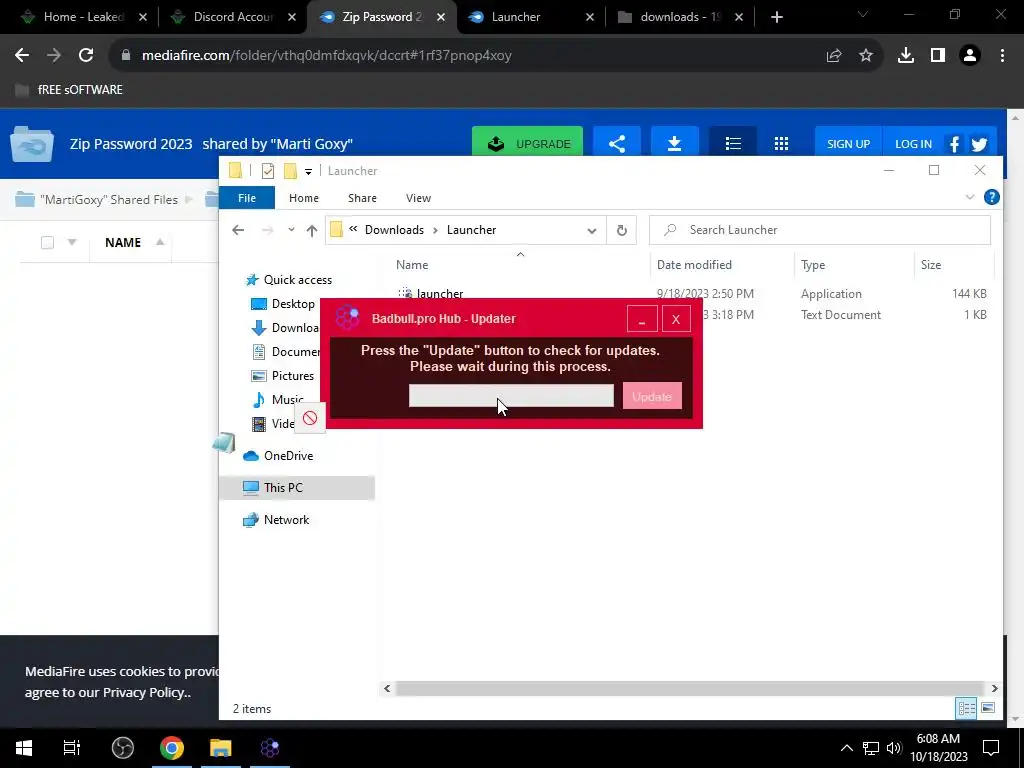Click the updater progress bar field

[x=511, y=396]
